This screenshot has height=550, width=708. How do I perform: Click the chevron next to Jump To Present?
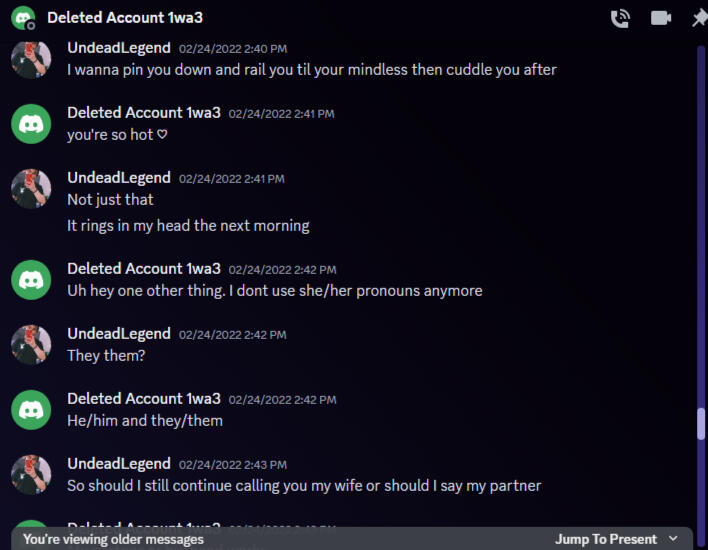click(x=673, y=539)
